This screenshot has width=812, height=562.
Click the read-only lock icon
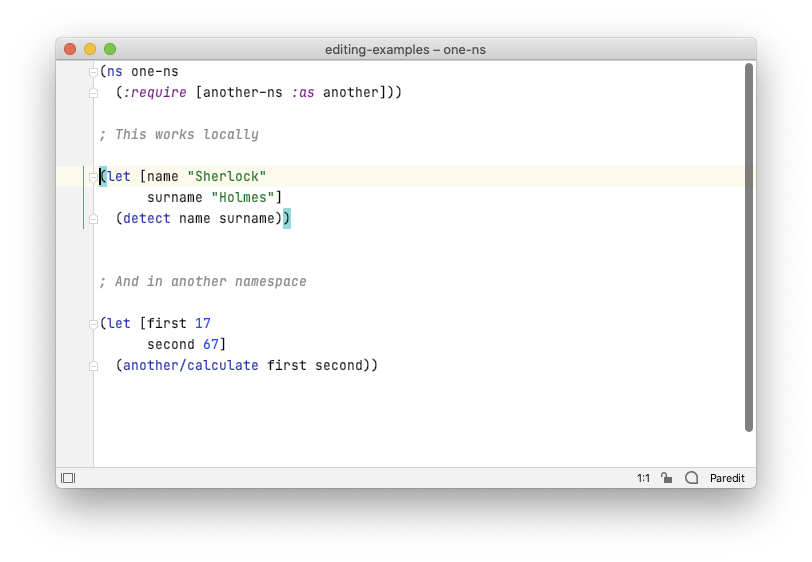tap(666, 478)
